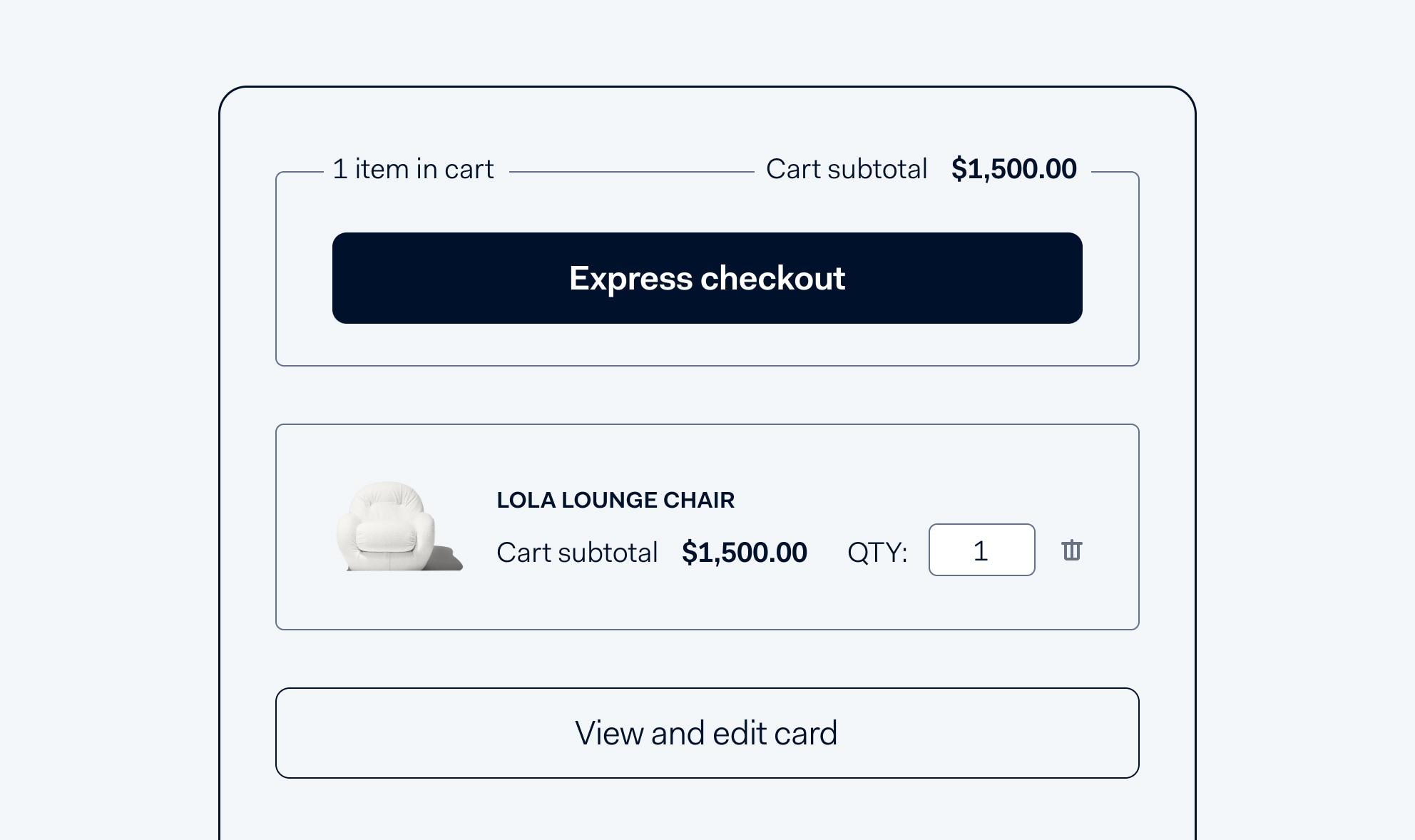1415x840 pixels.
Task: Click the LOLA LOUNGE CHAIR product title
Action: coord(615,500)
